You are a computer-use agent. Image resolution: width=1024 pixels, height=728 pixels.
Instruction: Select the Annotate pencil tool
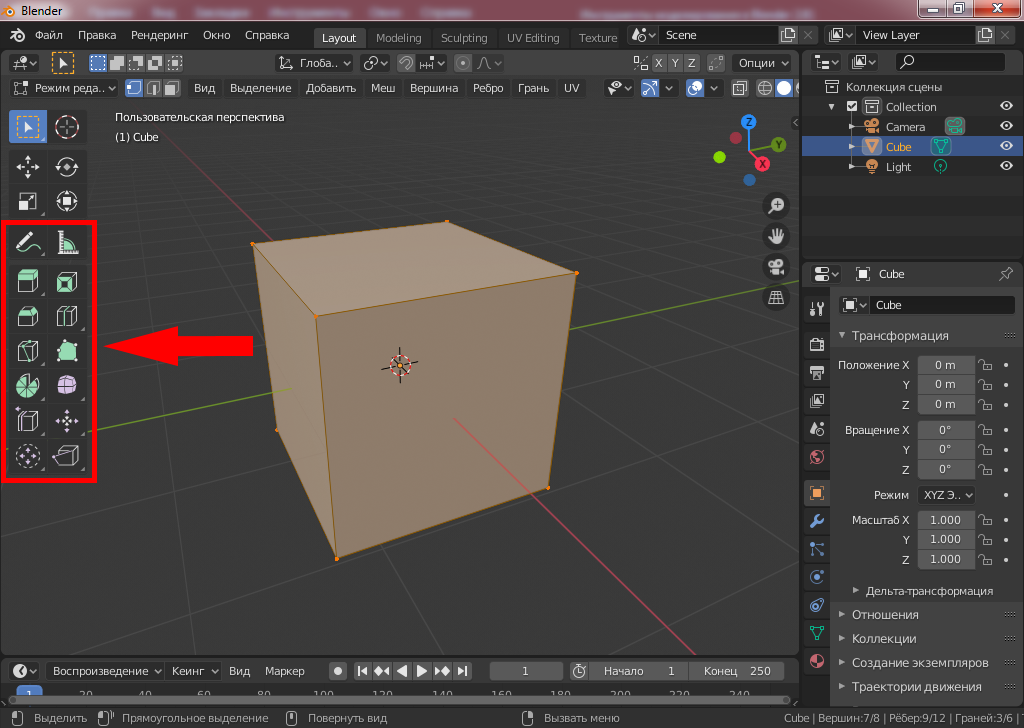tap(28, 243)
